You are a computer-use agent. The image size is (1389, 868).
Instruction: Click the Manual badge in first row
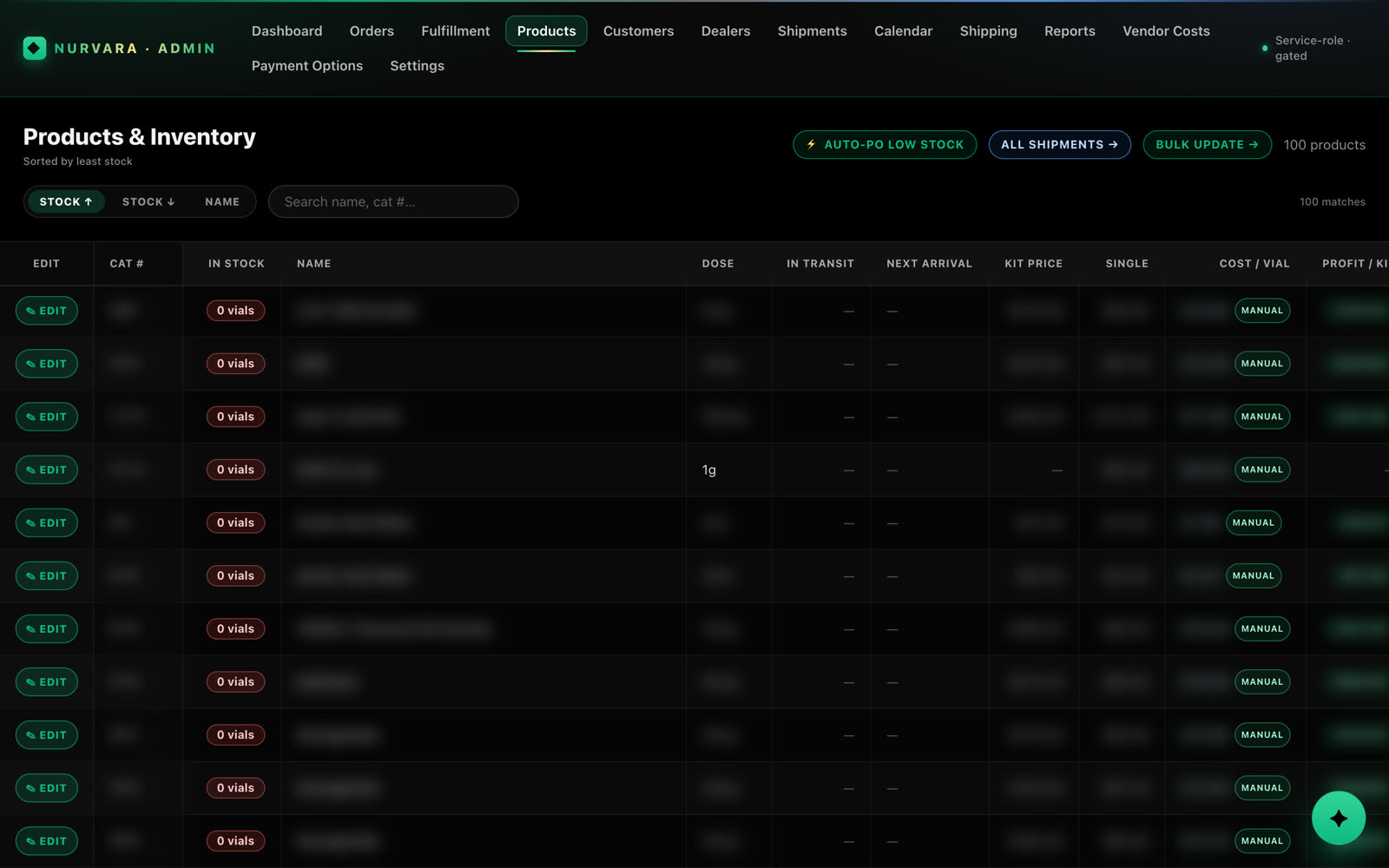(1262, 311)
